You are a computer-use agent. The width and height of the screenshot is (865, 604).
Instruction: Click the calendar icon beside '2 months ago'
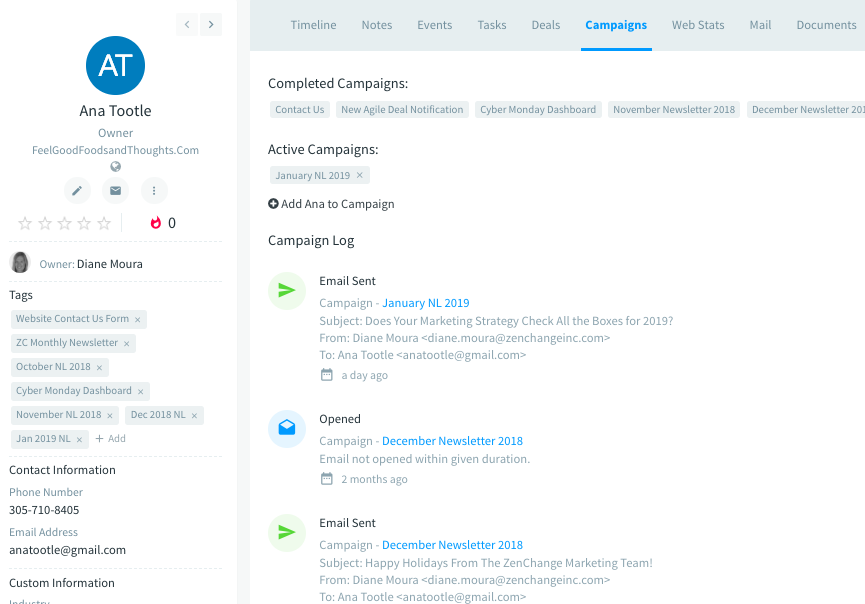coord(327,479)
